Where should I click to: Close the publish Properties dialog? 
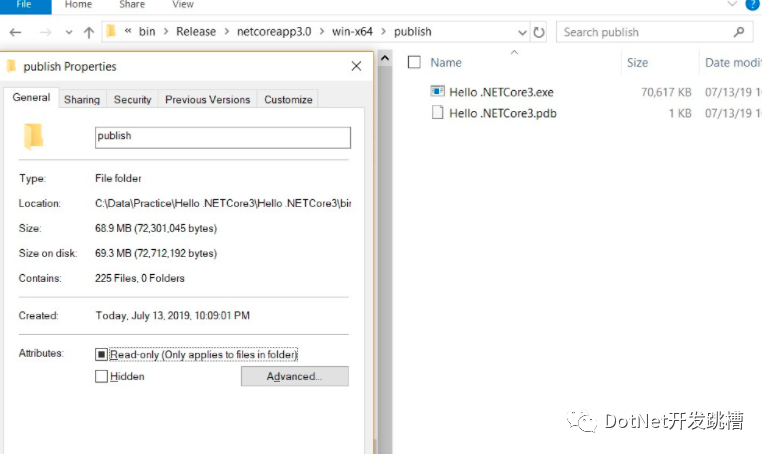tap(356, 67)
